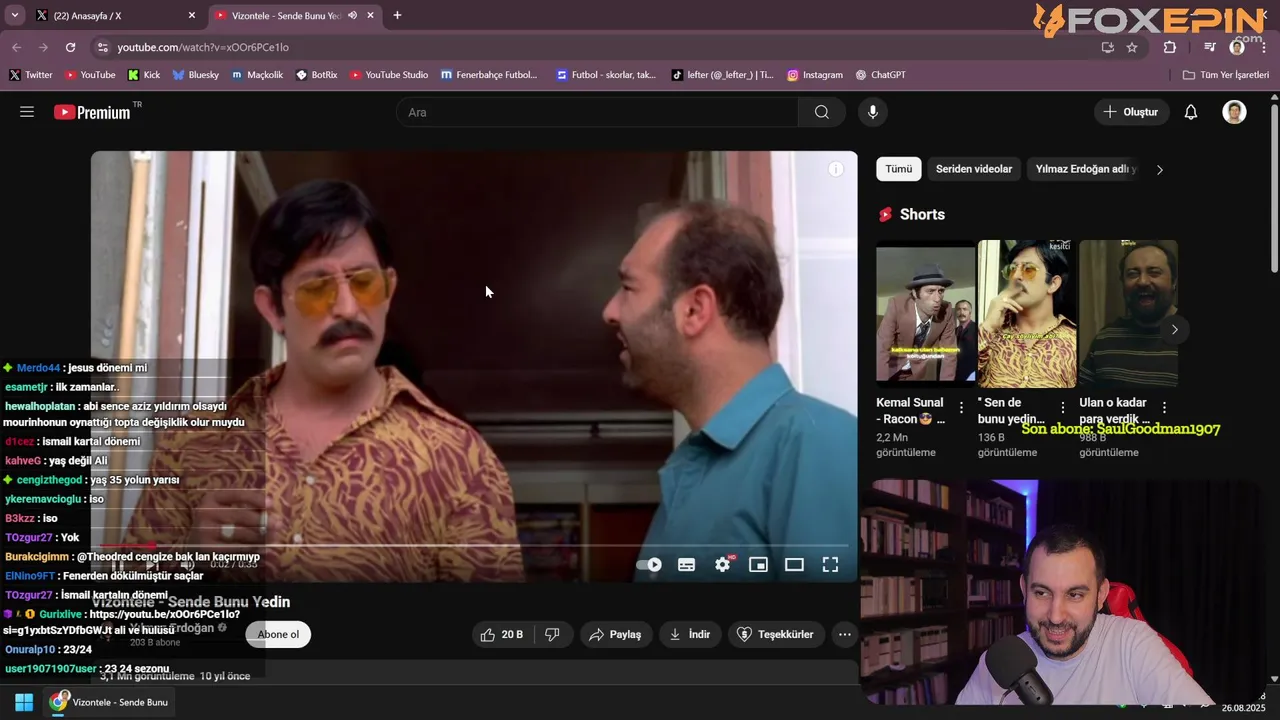Start voice search with the microphone
Screen dimensions: 1280x720
[873, 112]
